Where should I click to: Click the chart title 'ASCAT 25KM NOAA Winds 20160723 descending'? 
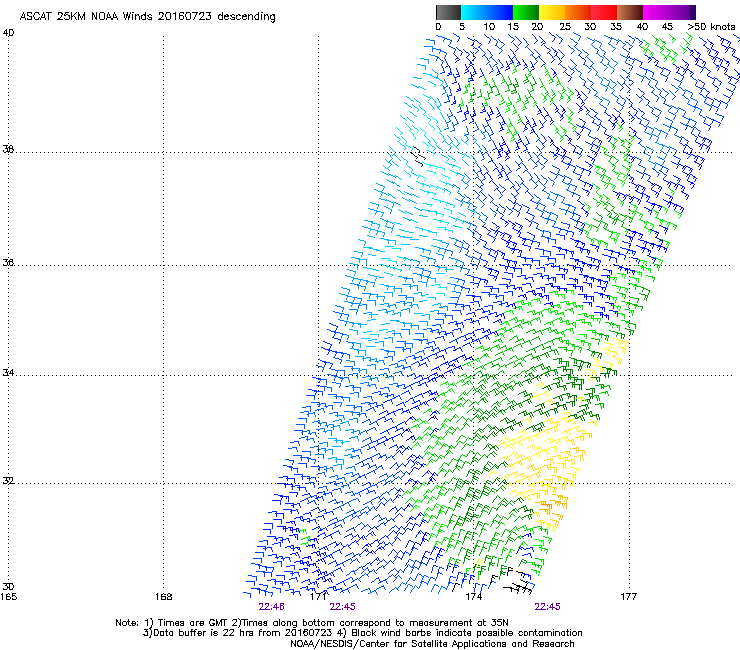147,16
